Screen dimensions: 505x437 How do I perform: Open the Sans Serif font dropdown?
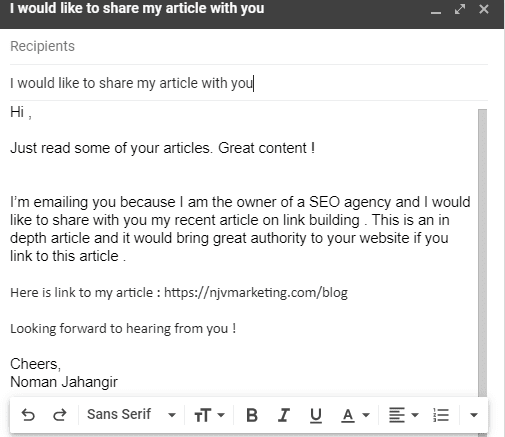pos(131,415)
